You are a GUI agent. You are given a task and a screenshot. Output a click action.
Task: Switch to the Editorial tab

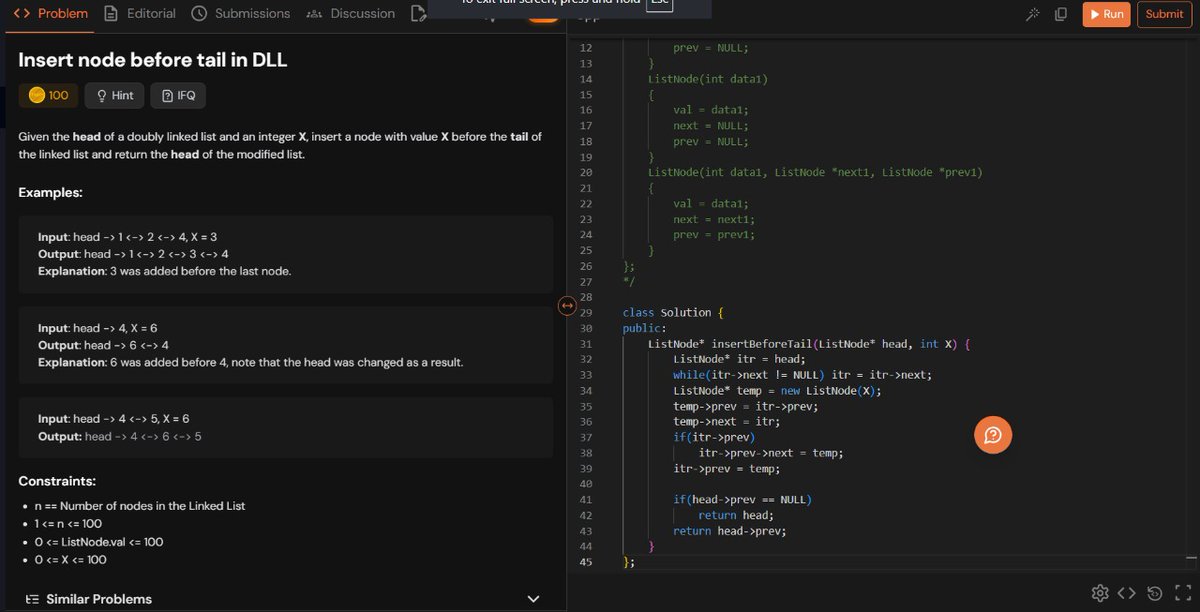140,14
